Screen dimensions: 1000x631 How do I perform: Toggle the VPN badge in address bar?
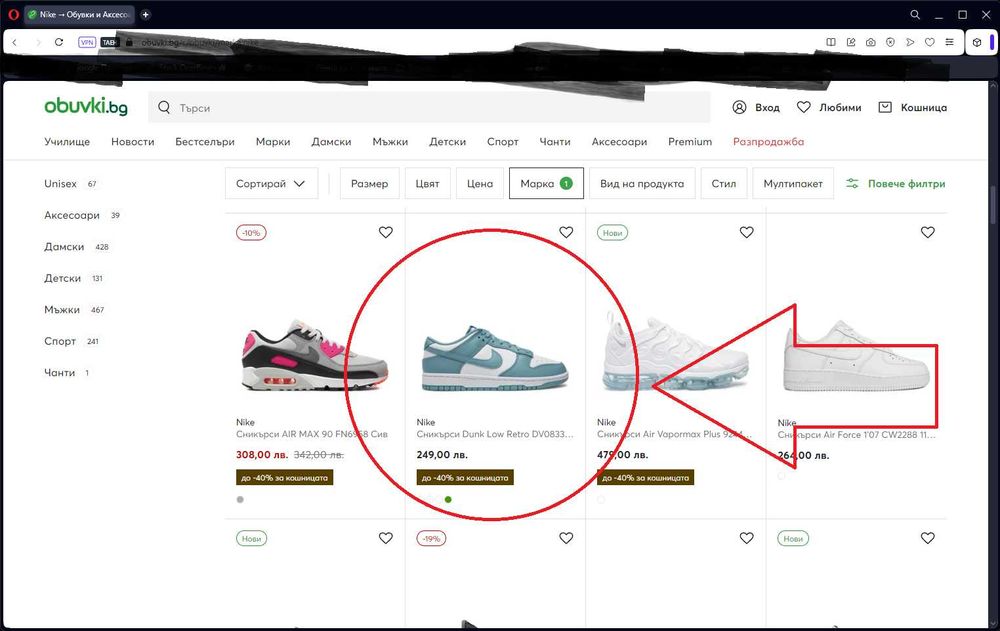coord(87,42)
